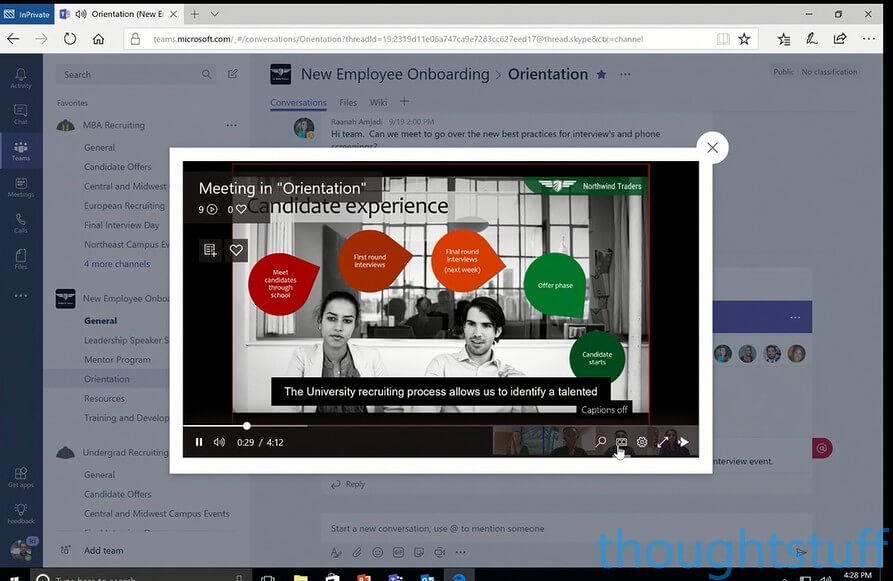The image size is (893, 581).
Task: Open more compose options ellipsis
Action: 460,552
